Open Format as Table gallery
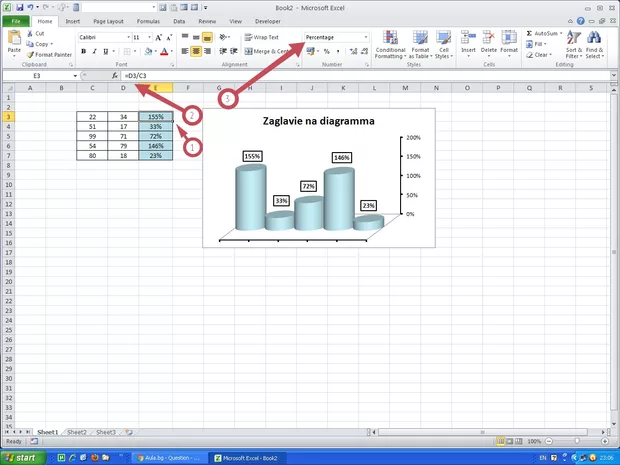 [420, 44]
